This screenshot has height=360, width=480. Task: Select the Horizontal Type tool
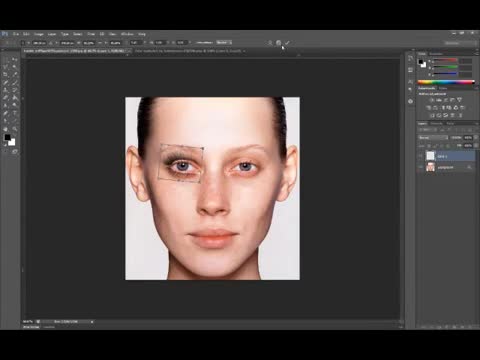pyautogui.click(x=14, y=113)
